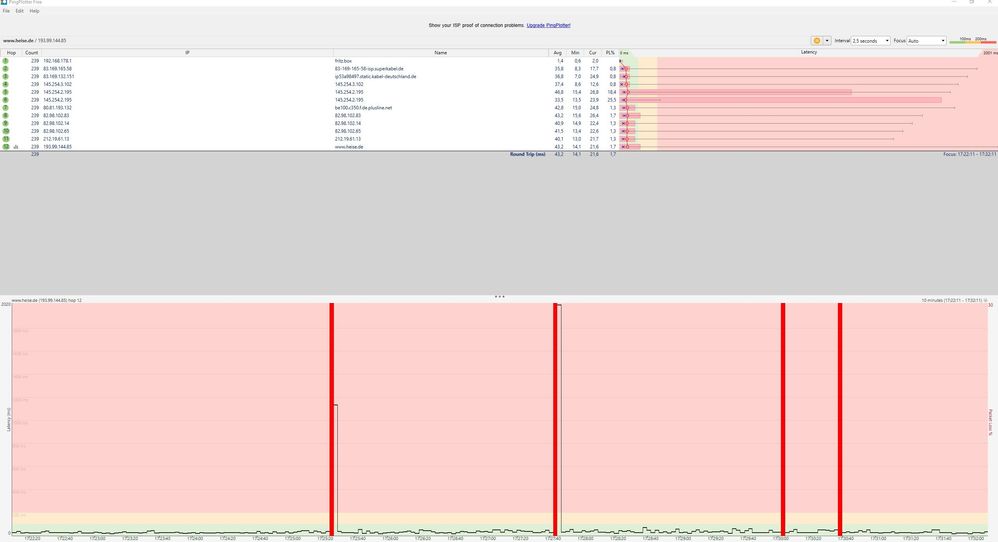Screen dimensions: 998x542
Task: Select the hop 12 green circle icon
Action: pyautogui.click(x=6, y=147)
